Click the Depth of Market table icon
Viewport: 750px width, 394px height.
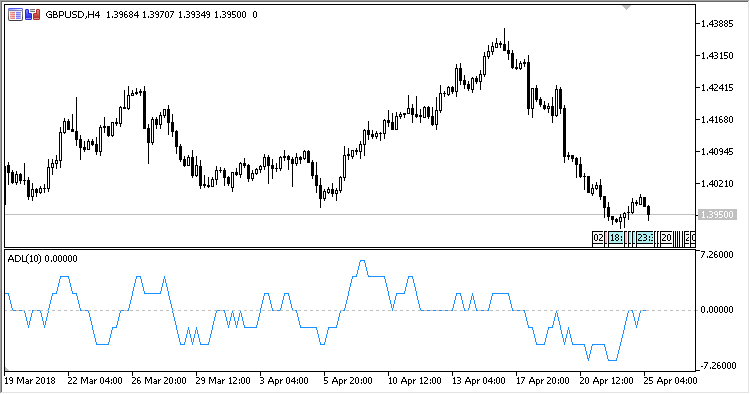15,15
